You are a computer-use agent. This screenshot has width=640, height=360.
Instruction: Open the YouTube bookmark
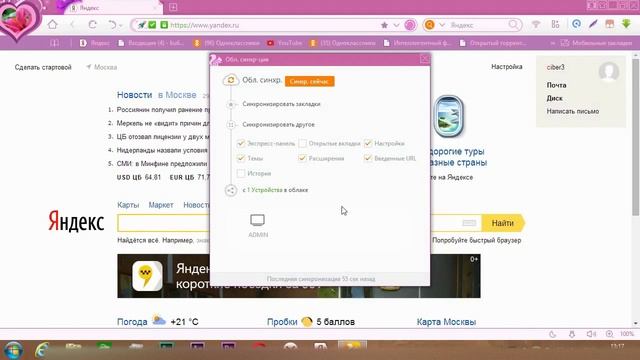click(x=285, y=43)
